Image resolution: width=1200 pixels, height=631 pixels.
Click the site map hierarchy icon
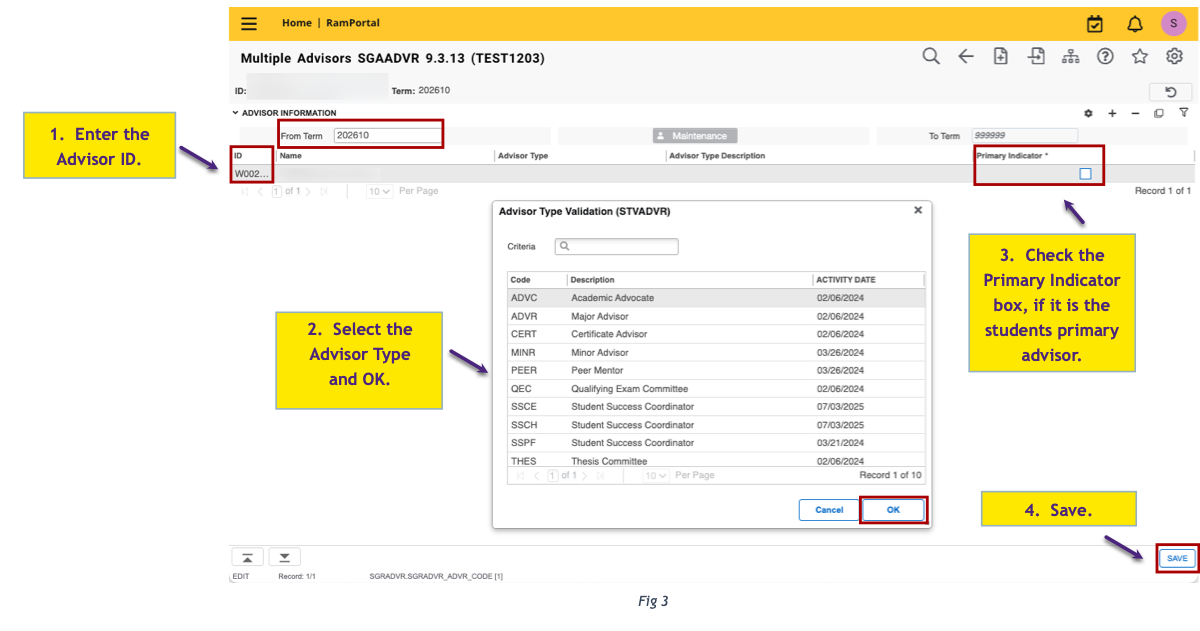tap(1070, 56)
